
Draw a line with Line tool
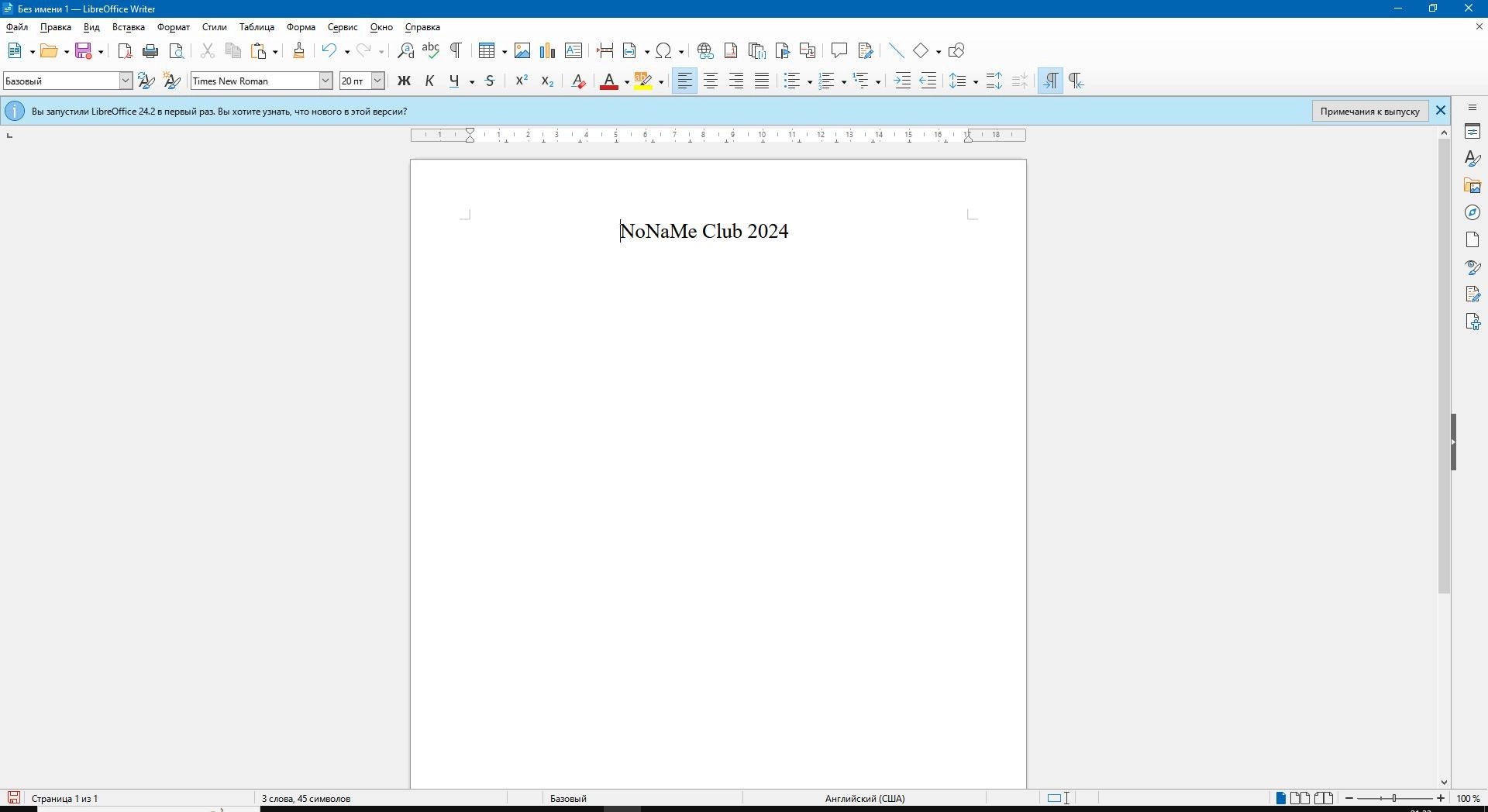click(897, 51)
